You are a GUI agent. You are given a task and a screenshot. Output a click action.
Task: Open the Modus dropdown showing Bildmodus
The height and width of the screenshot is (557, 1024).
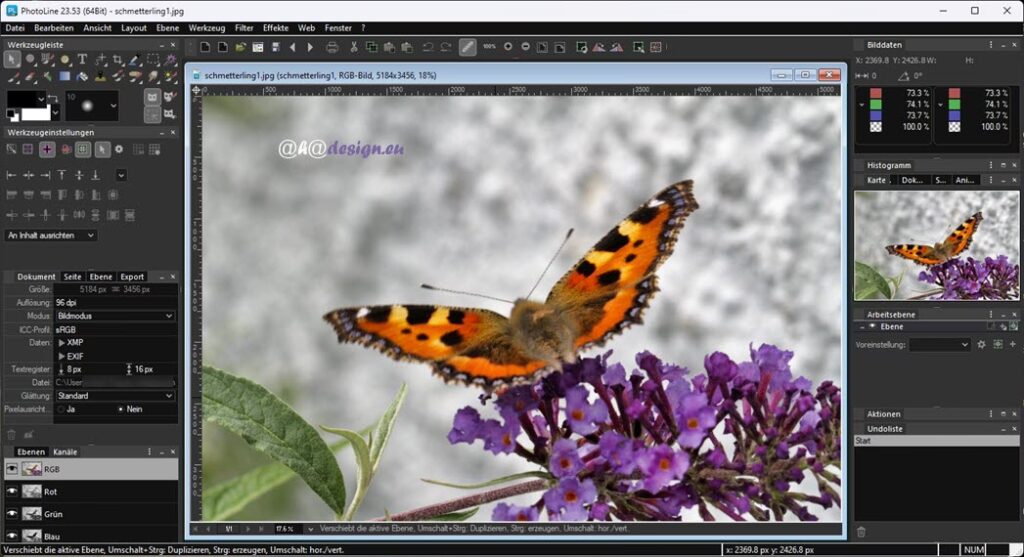pos(114,316)
